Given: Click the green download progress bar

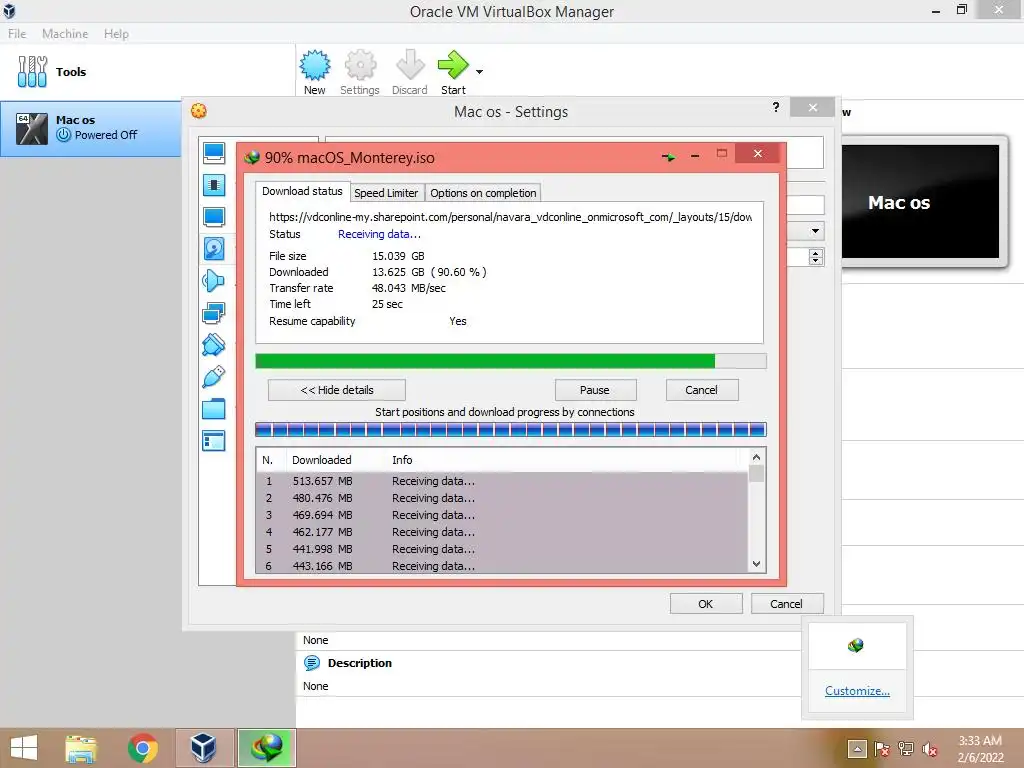Looking at the screenshot, I should [x=511, y=361].
